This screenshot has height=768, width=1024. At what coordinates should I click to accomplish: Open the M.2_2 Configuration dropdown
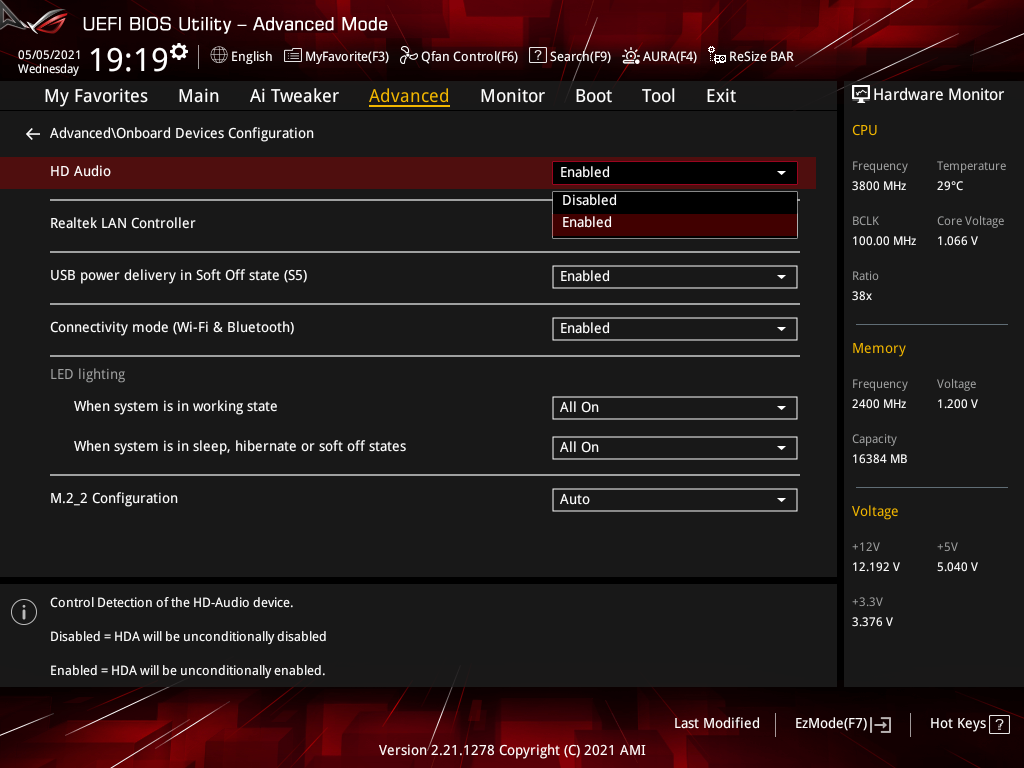675,500
